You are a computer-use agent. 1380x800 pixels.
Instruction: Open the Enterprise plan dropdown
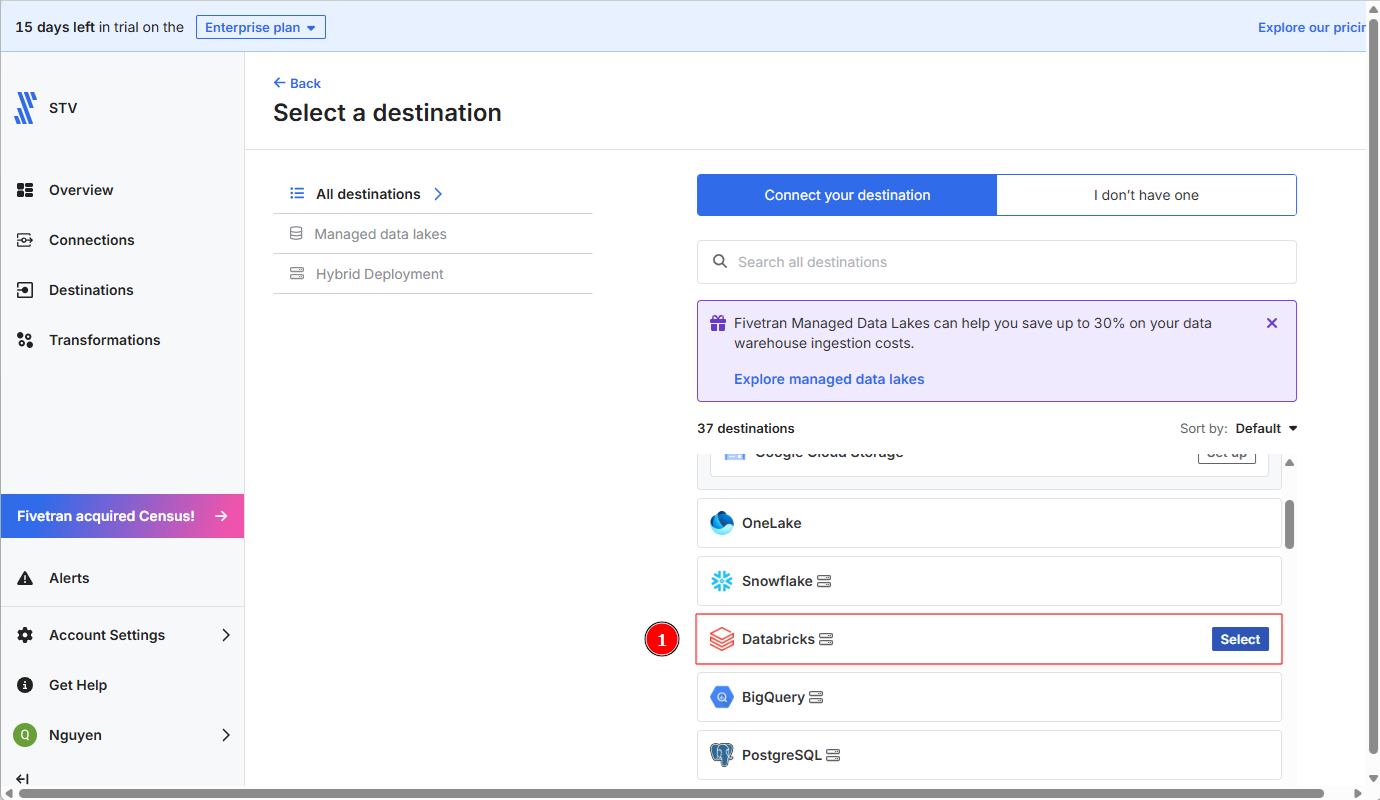pyautogui.click(x=260, y=28)
